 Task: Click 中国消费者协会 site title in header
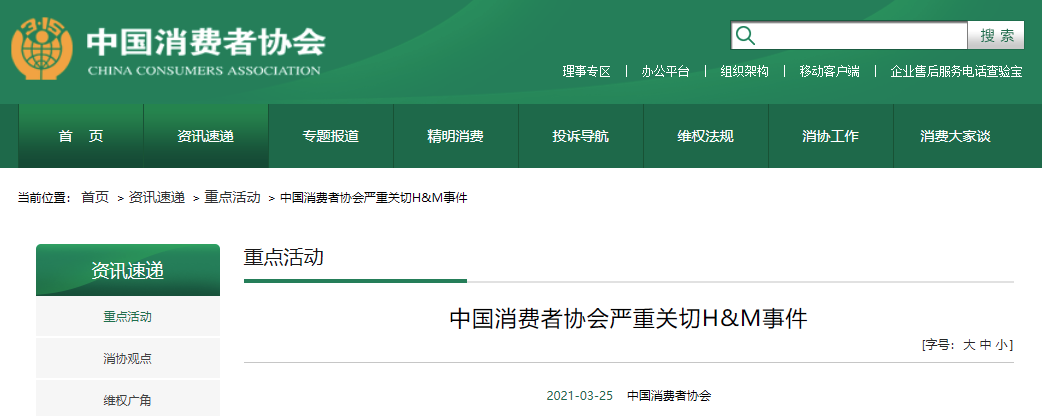point(206,42)
